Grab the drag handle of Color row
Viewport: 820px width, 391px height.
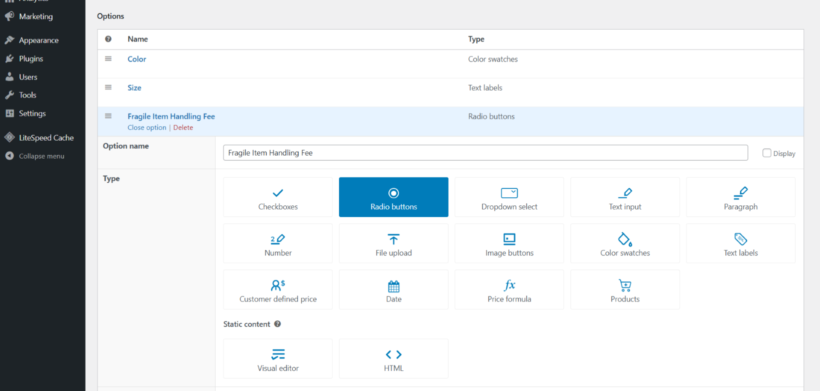(x=108, y=59)
